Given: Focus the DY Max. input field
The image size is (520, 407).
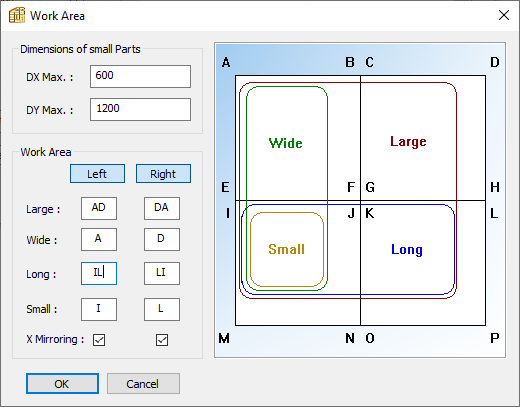Looking at the screenshot, I should coord(140,109).
